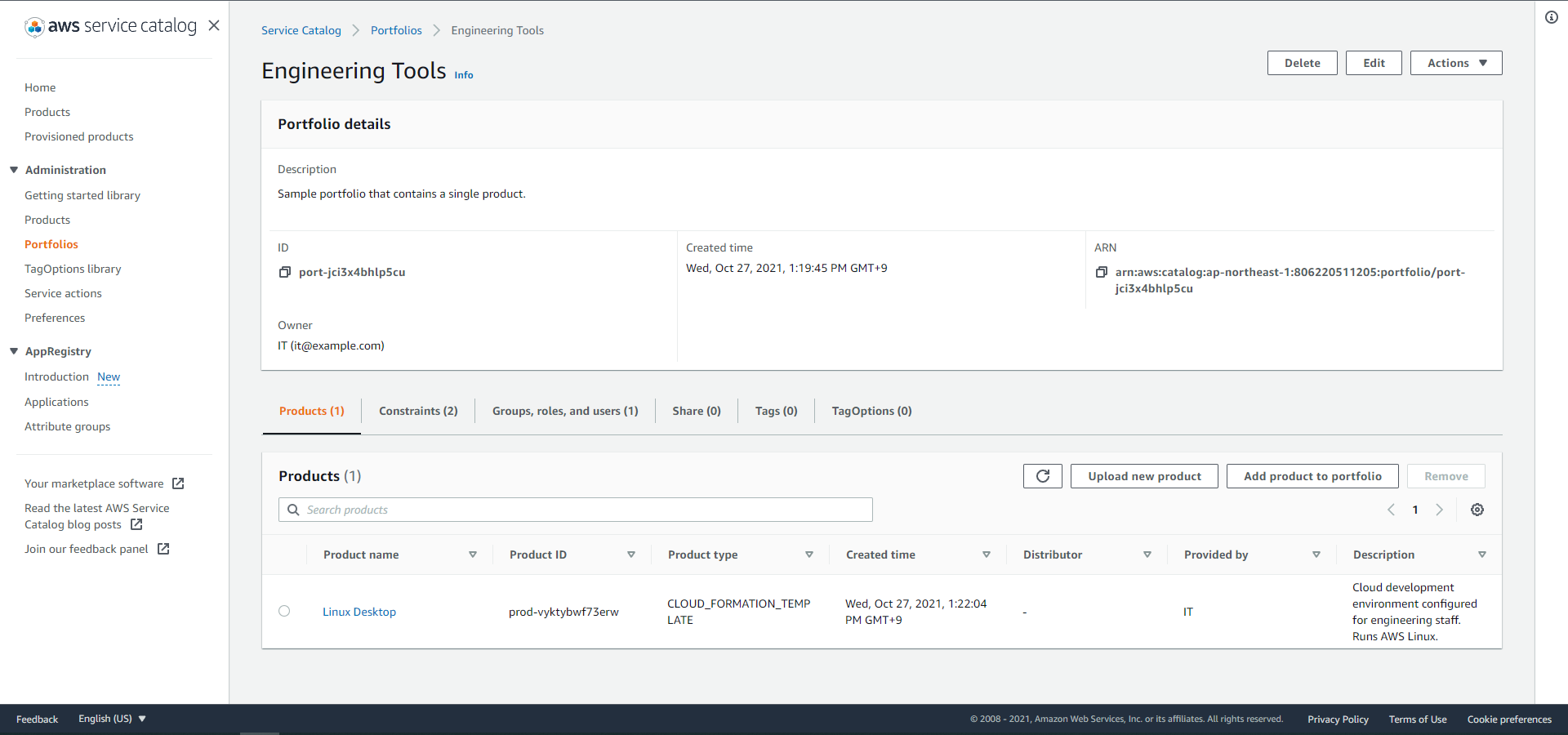Refresh the products list
Viewport: 1568px width, 735px height.
(x=1043, y=476)
